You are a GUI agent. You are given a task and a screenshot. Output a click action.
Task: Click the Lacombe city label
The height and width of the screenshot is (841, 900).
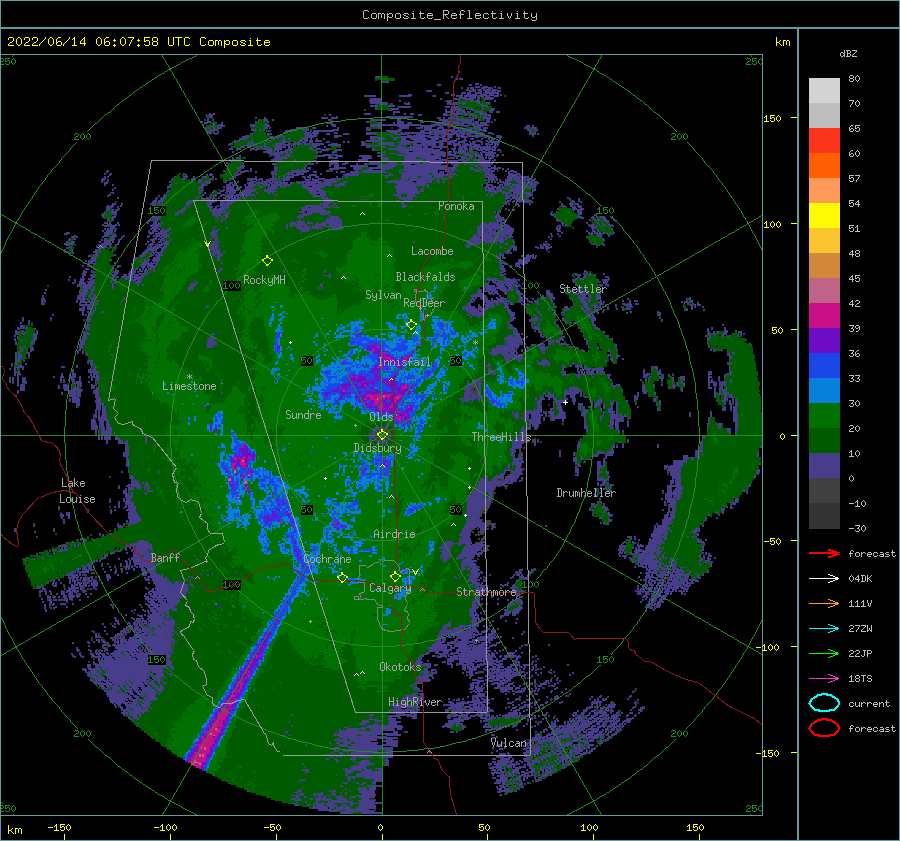(x=432, y=251)
